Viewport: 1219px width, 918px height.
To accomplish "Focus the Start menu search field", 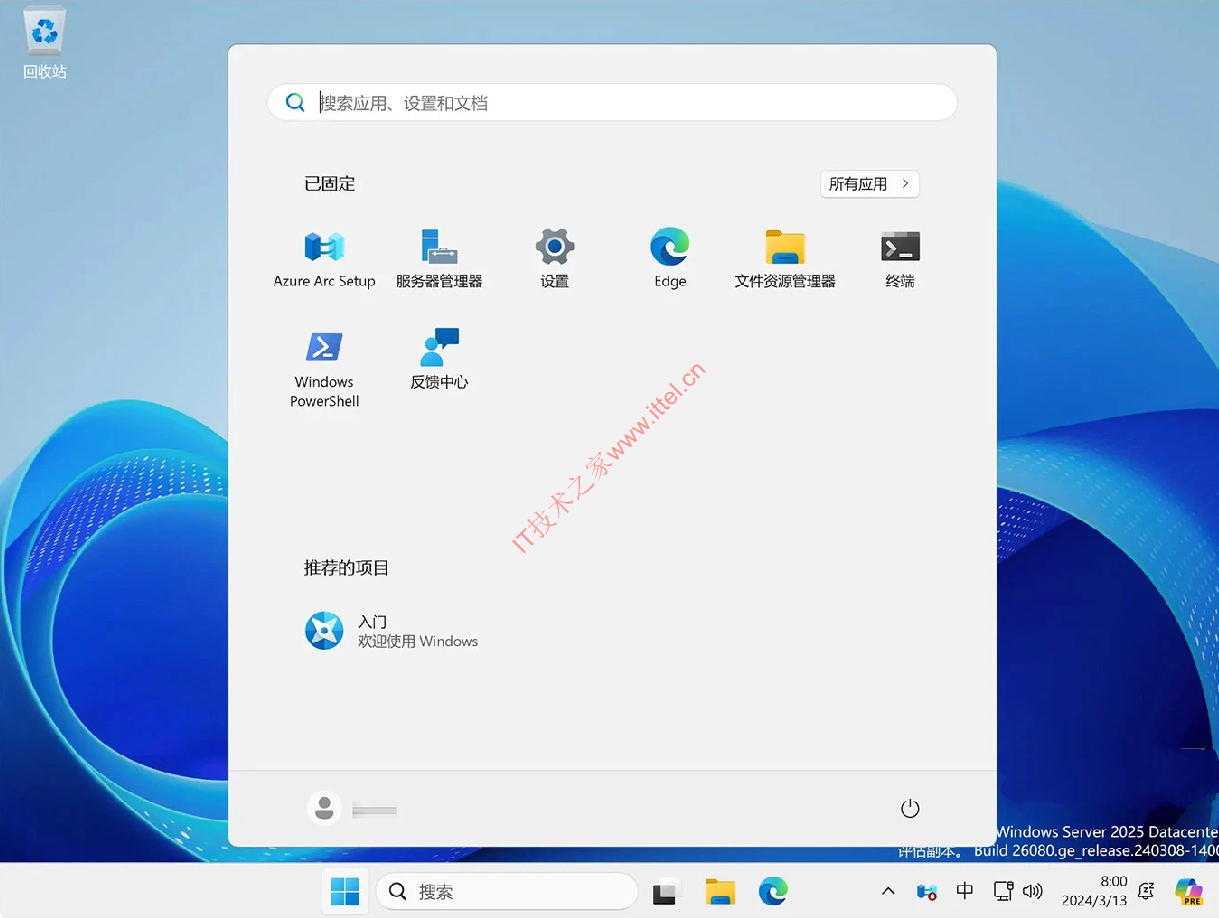I will (612, 102).
